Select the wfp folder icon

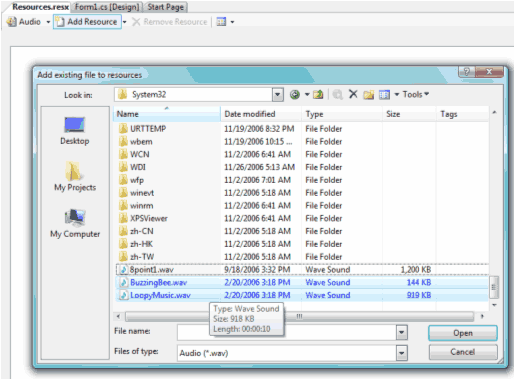123,180
